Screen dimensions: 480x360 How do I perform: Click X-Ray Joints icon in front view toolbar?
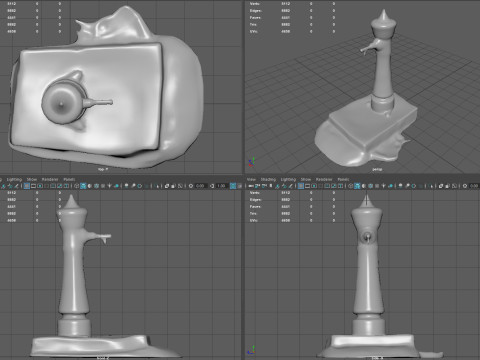(x=454, y=186)
